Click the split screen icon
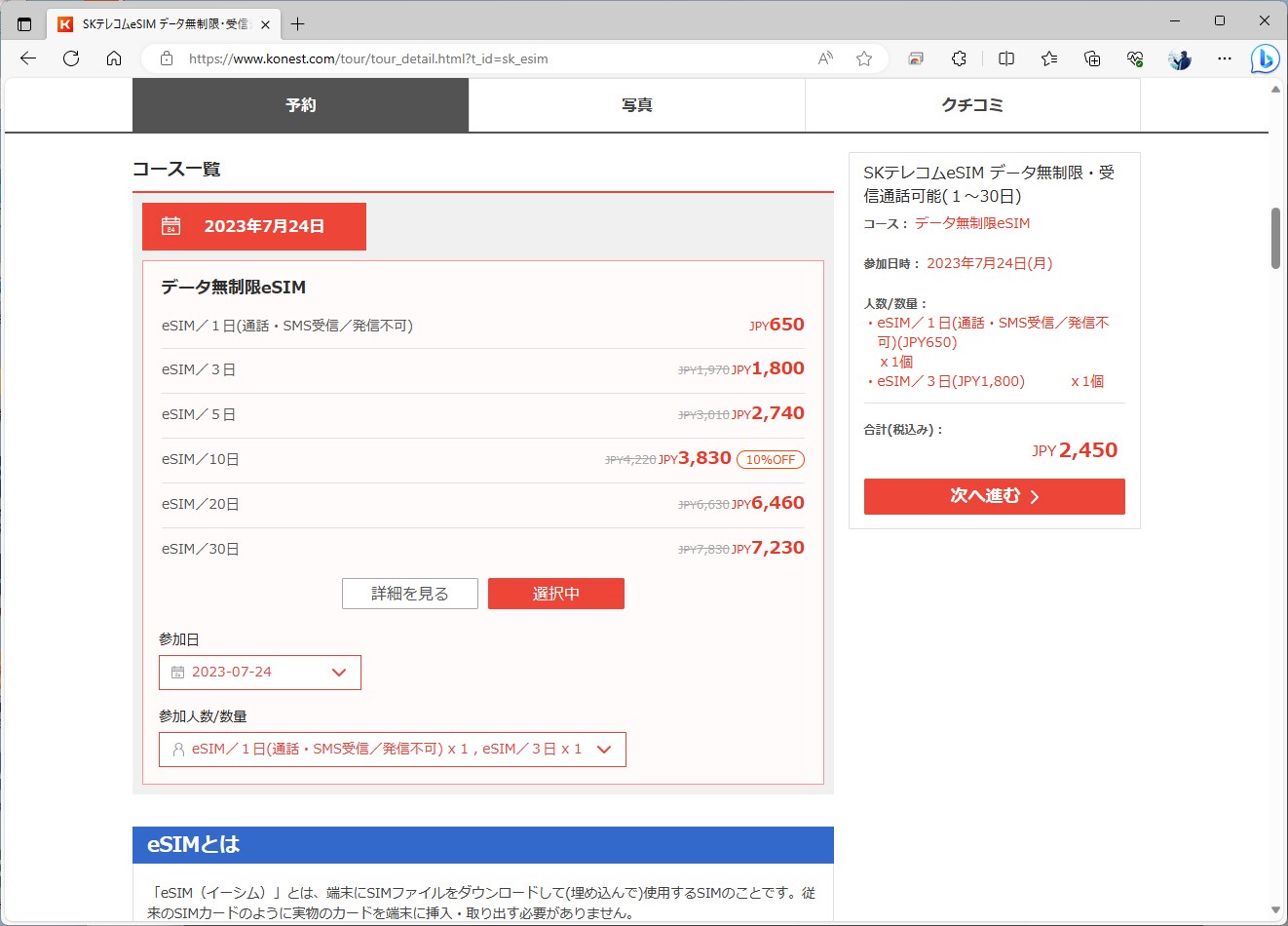The width and height of the screenshot is (1288, 926). click(1004, 58)
